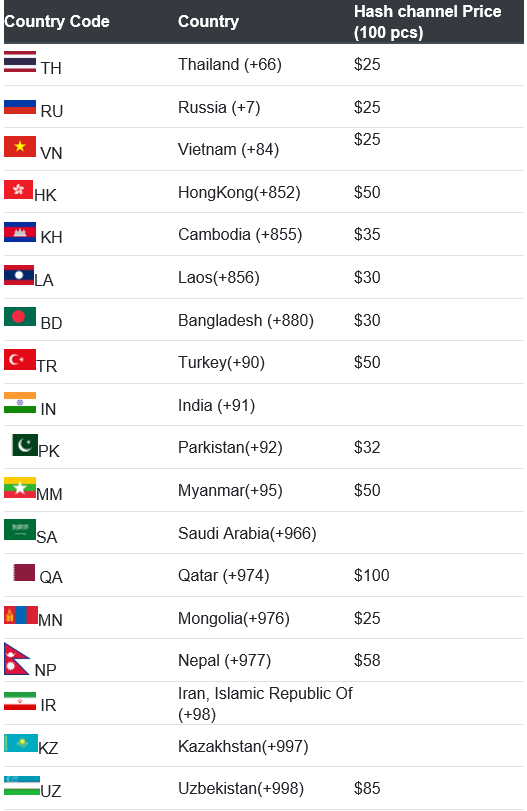Select the Cambodia flag icon

pyautogui.click(x=20, y=232)
